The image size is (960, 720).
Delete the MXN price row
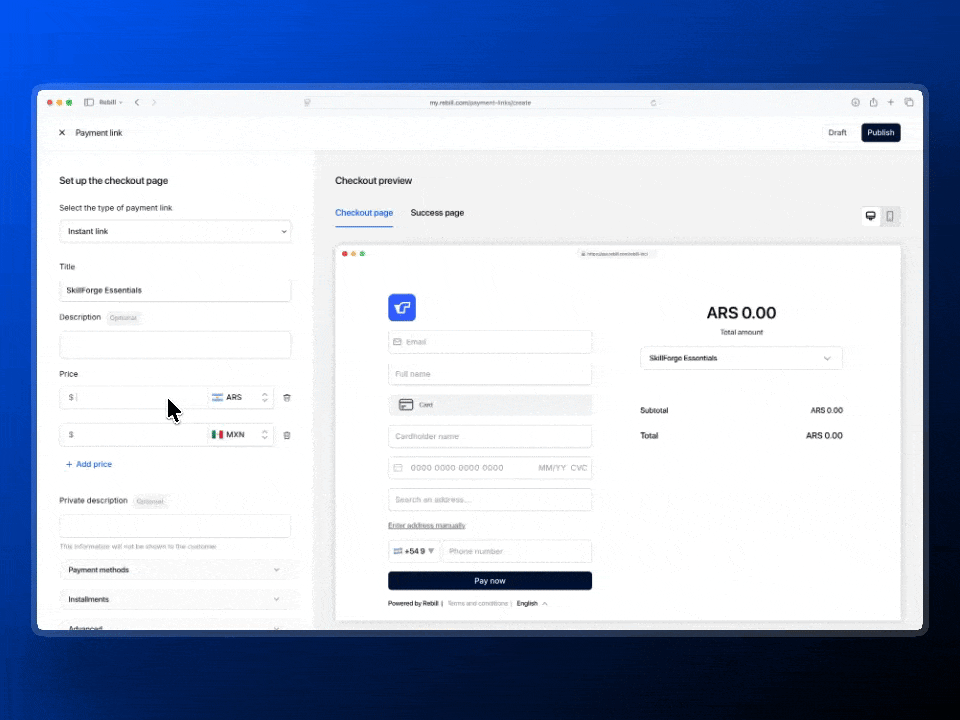287,435
